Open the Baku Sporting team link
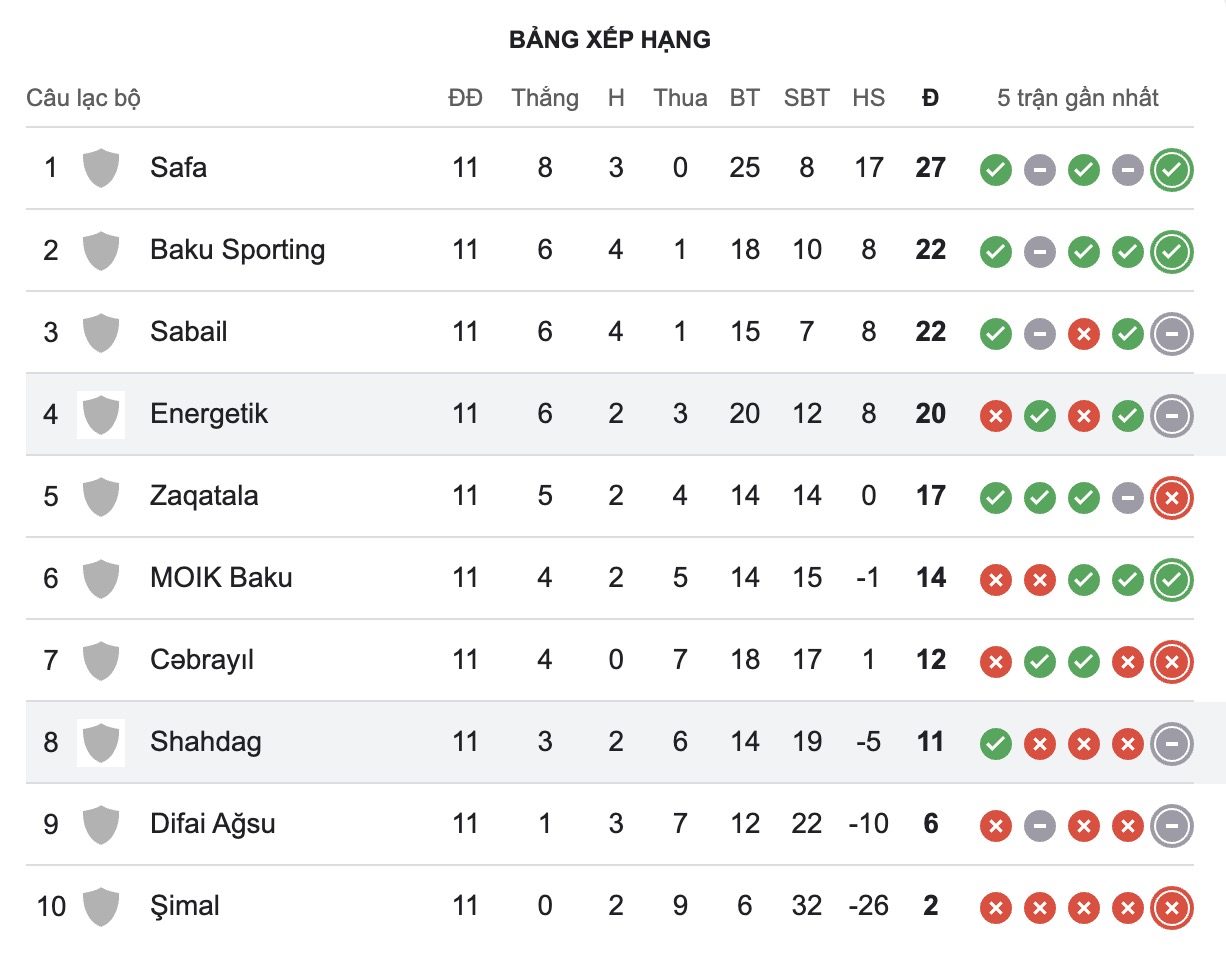 point(237,249)
